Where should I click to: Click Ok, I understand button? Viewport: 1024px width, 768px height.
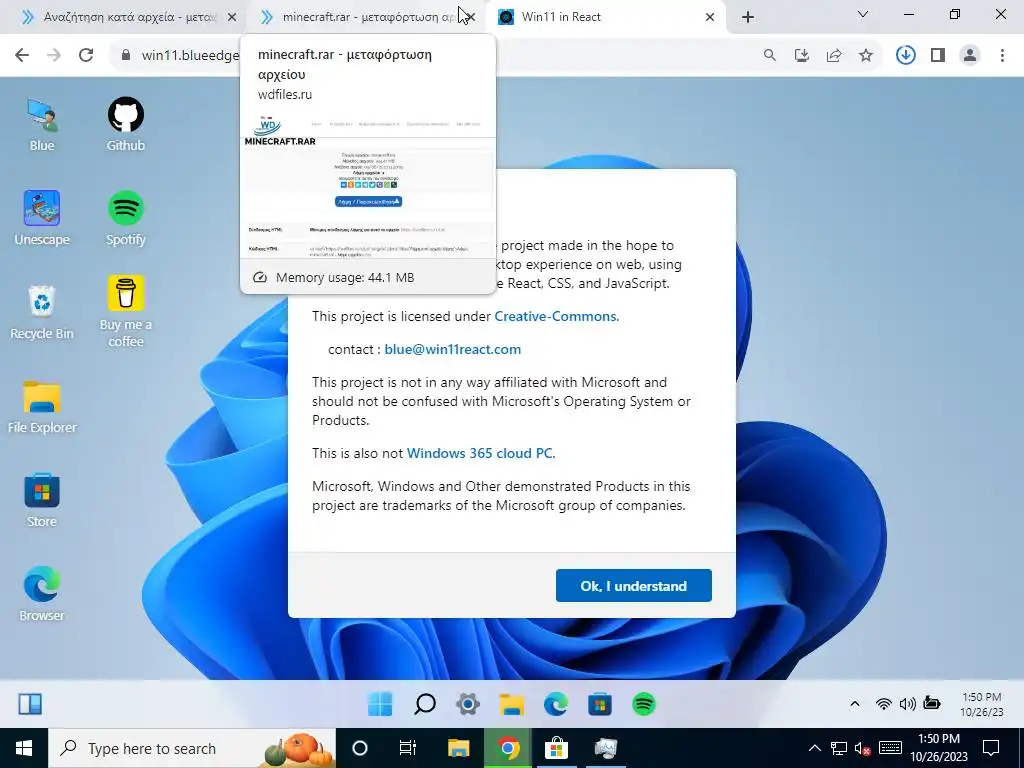point(633,586)
